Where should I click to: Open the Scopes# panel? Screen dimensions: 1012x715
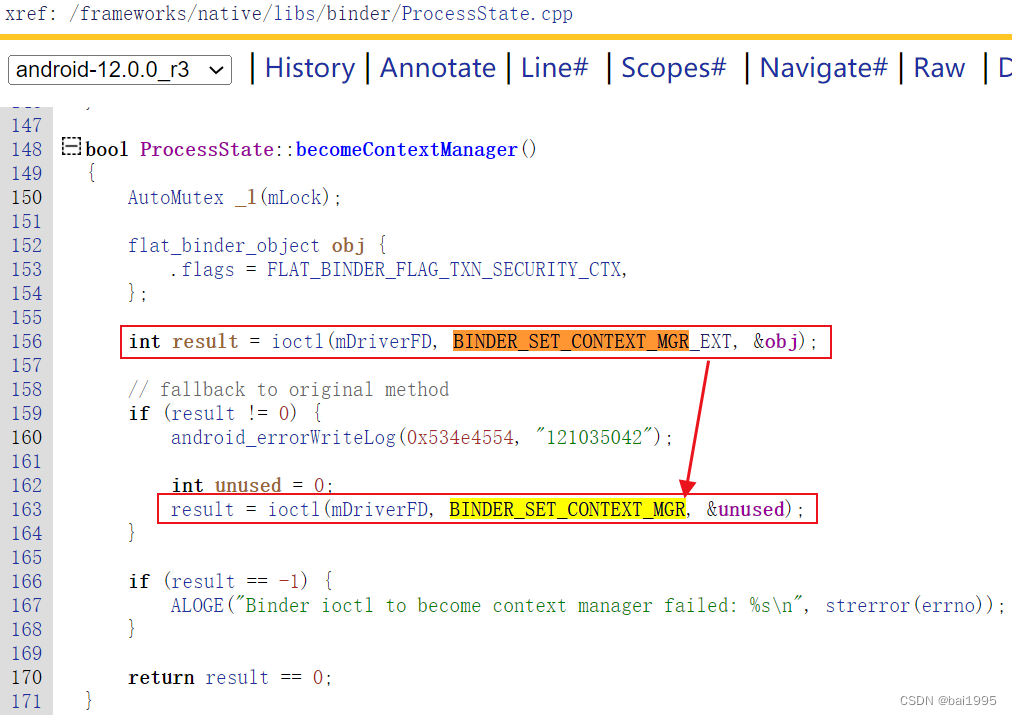click(x=673, y=67)
